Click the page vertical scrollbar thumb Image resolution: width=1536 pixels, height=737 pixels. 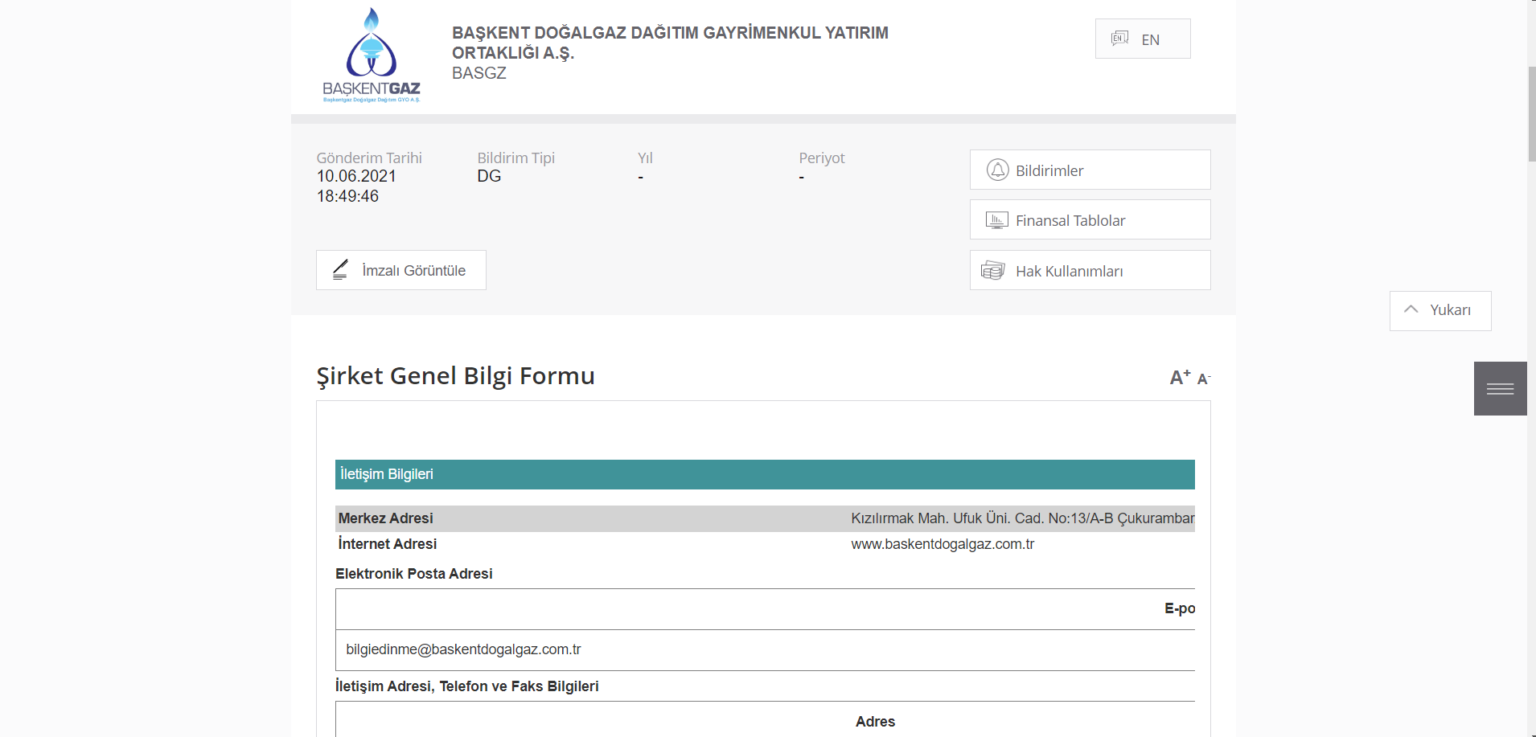(1531, 112)
